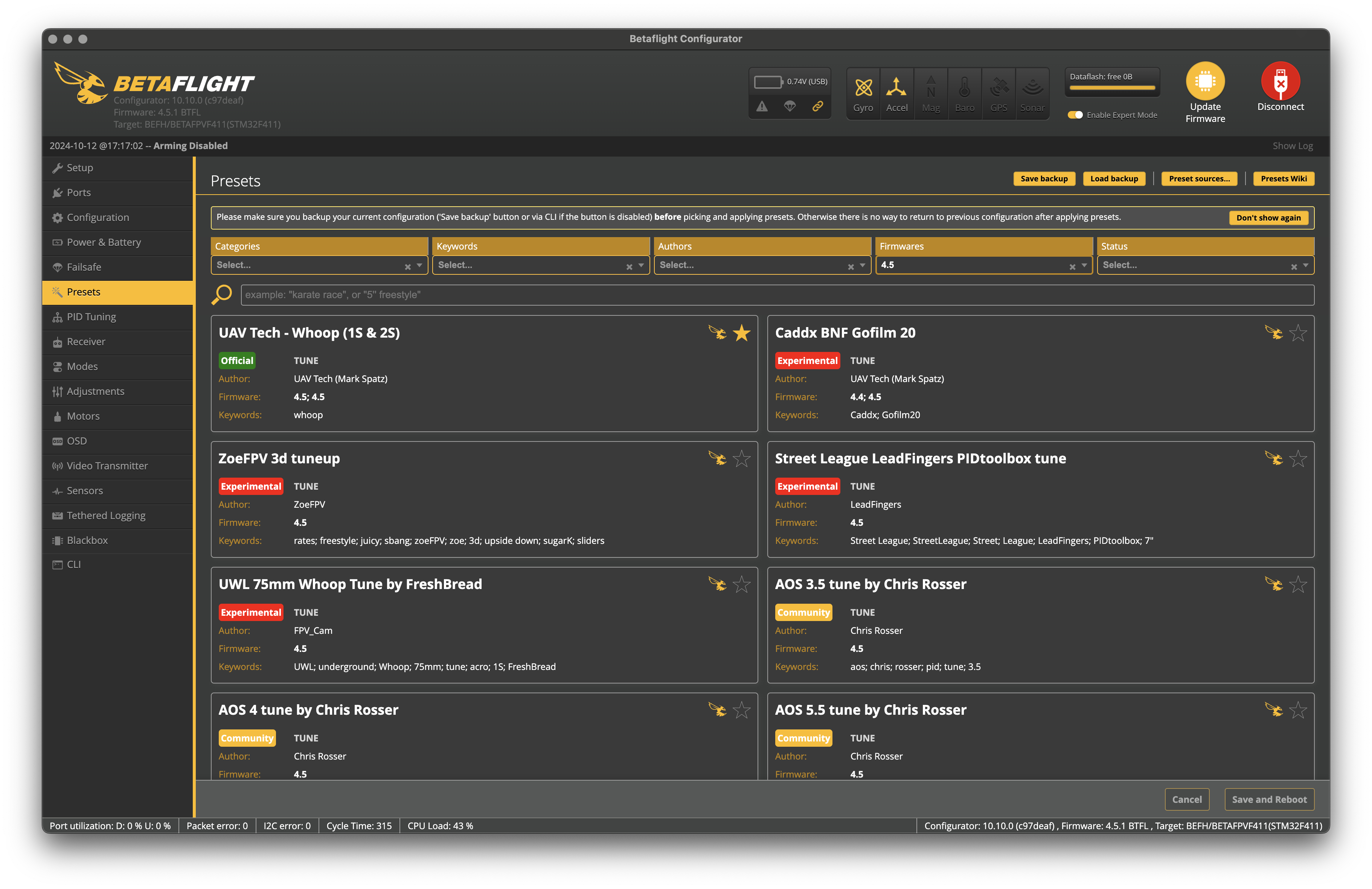Open the Authors filter dropdown
Image resolution: width=1372 pixels, height=889 pixels.
pyautogui.click(x=763, y=265)
